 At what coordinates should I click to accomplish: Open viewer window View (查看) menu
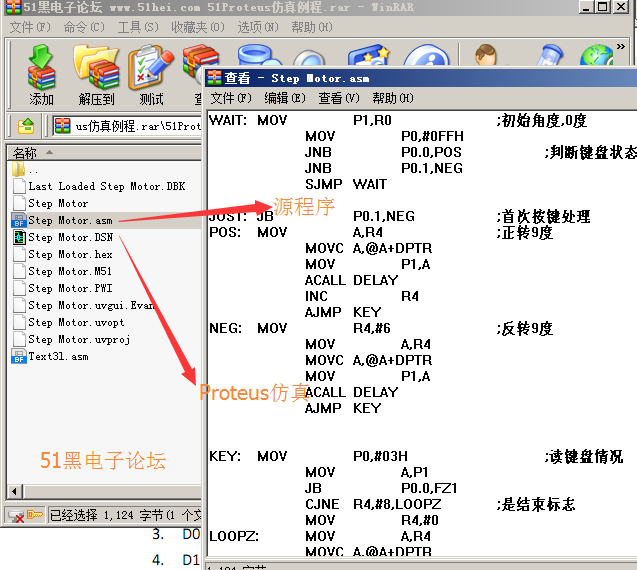point(339,98)
